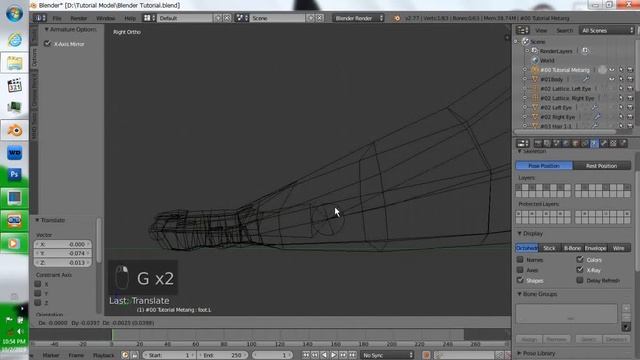
Task: Open Blender from the Windows taskbar
Action: (x=15, y=131)
